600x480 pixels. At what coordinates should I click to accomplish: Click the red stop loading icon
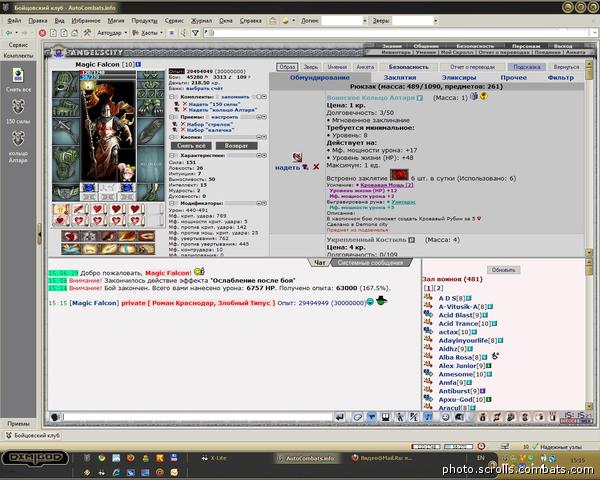click(42, 33)
